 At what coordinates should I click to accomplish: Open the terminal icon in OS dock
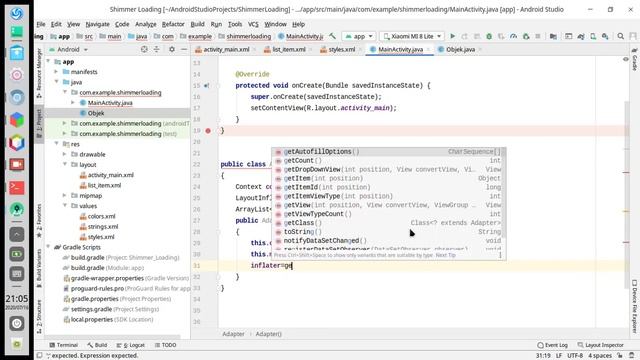tap(17, 188)
